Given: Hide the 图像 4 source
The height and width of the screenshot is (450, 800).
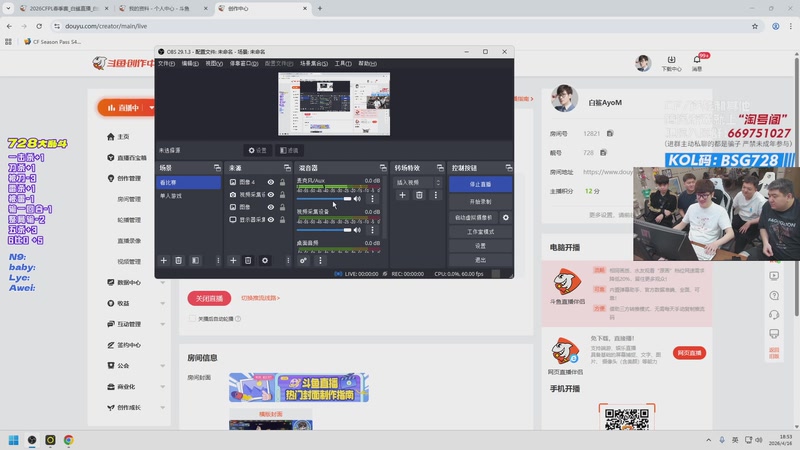Looking at the screenshot, I should [271, 182].
